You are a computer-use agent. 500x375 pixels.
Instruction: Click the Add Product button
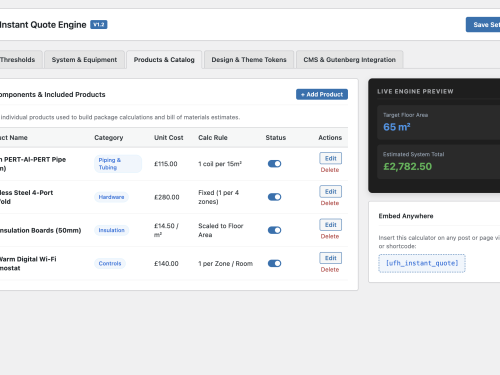pyautogui.click(x=322, y=94)
